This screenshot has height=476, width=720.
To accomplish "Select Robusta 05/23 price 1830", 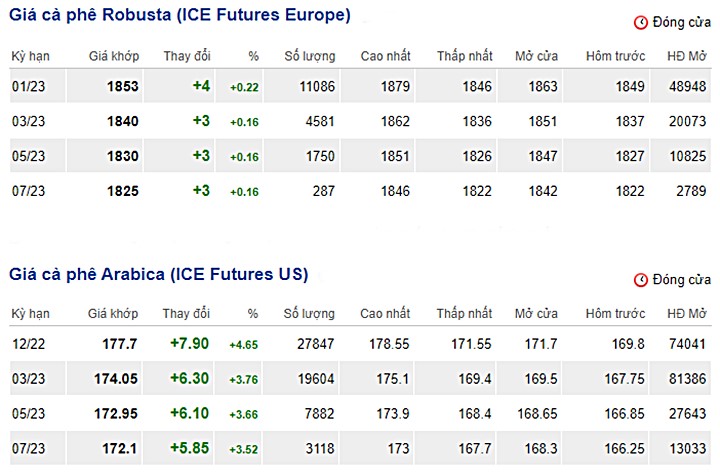I will click(123, 156).
